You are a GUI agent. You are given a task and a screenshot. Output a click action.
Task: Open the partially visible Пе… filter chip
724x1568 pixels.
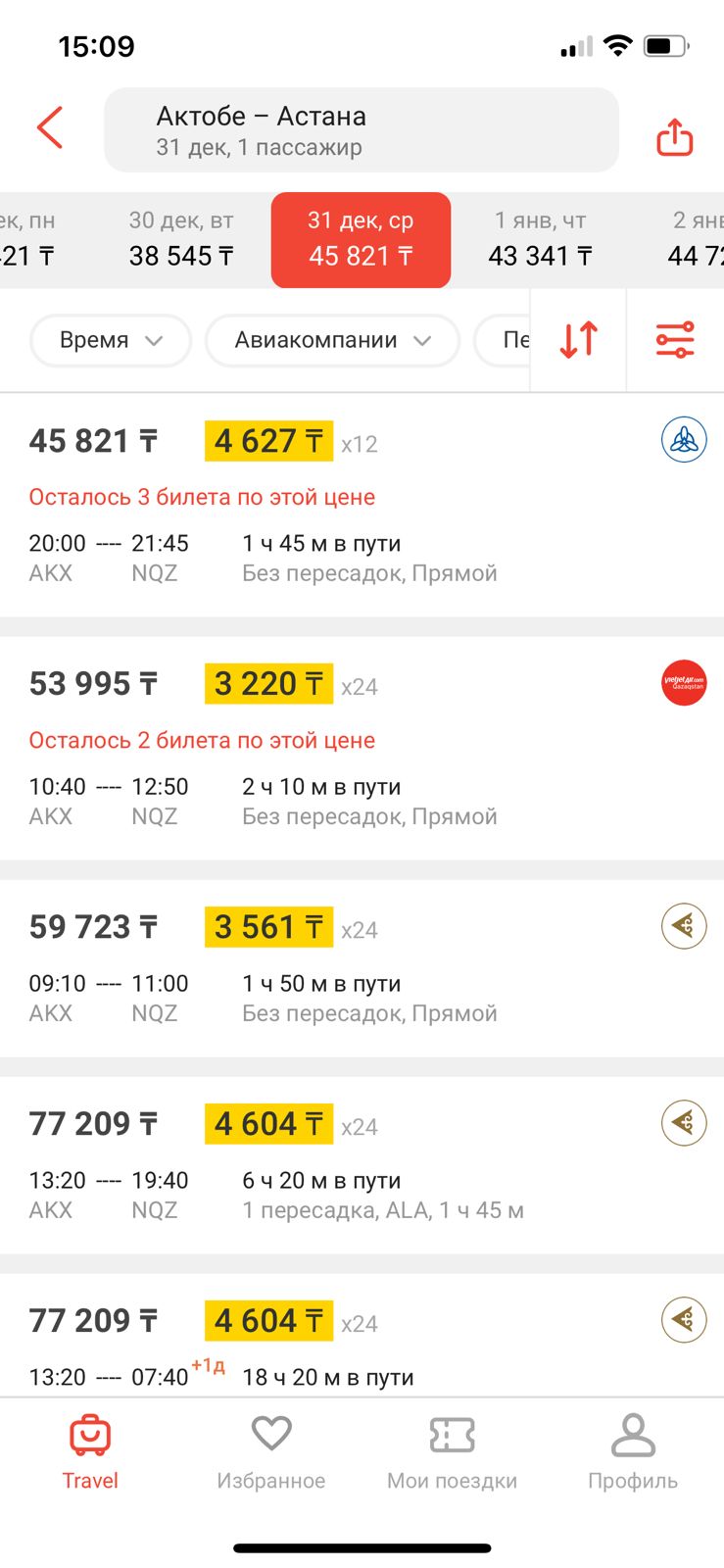(x=504, y=340)
